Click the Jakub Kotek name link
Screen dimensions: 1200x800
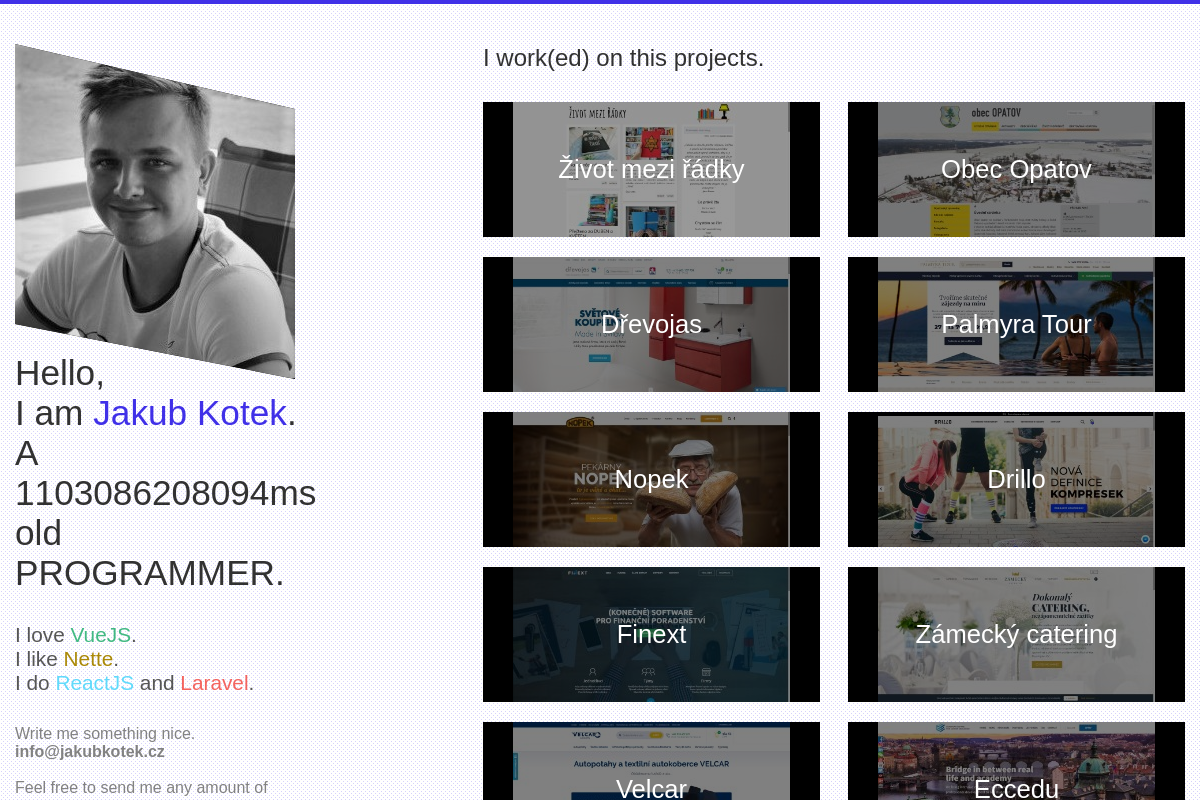coord(190,413)
